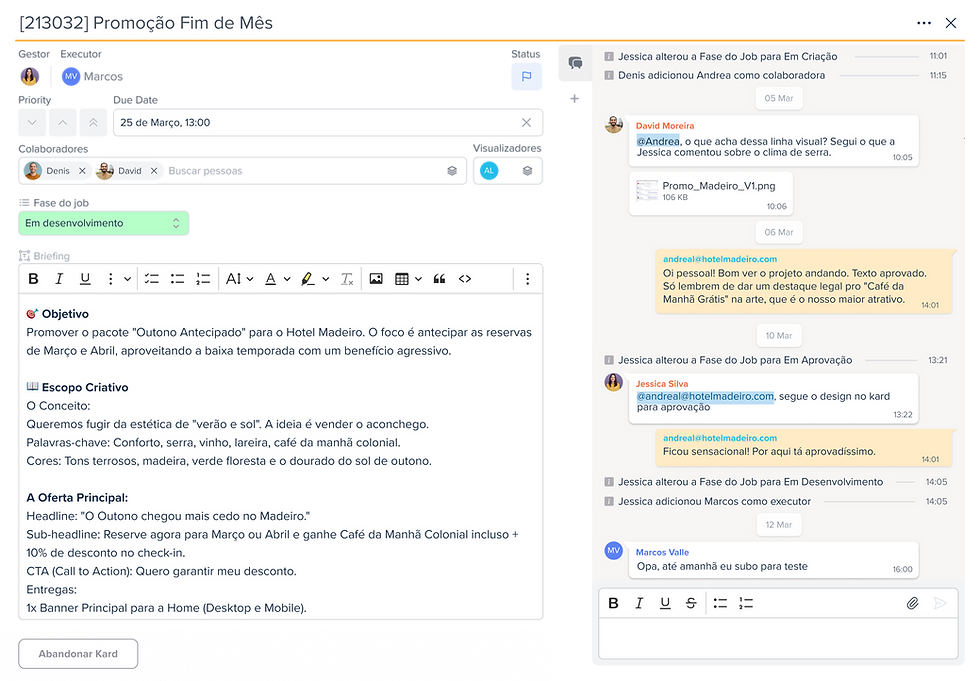Insert a to-do checklist in briefing
The image size is (980, 681).
point(151,279)
